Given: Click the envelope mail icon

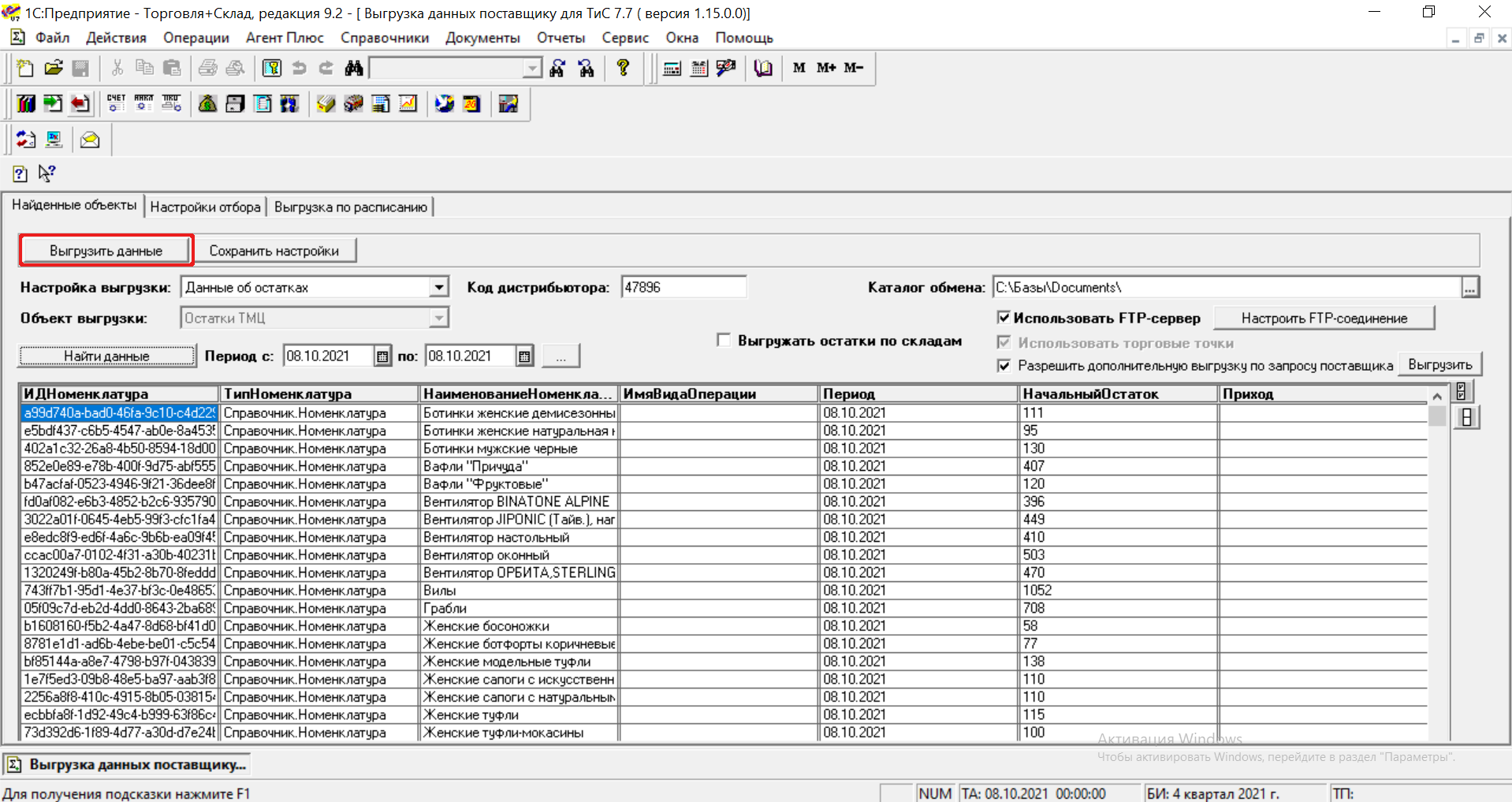Looking at the screenshot, I should point(90,140).
